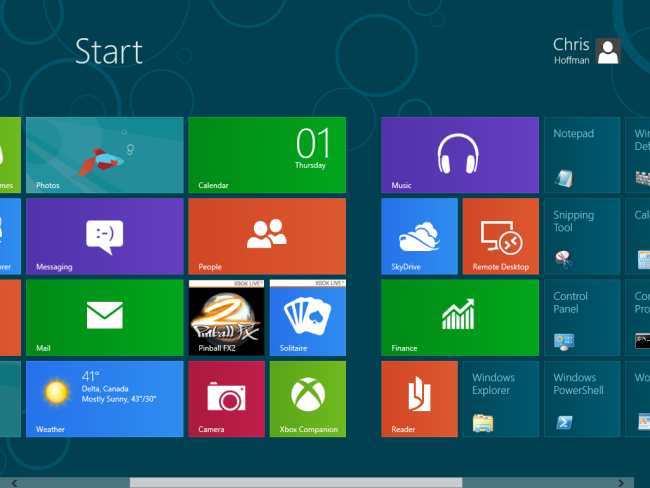The height and width of the screenshot is (488, 650).
Task: Open the Photos tile with the fish
Action: click(x=104, y=155)
